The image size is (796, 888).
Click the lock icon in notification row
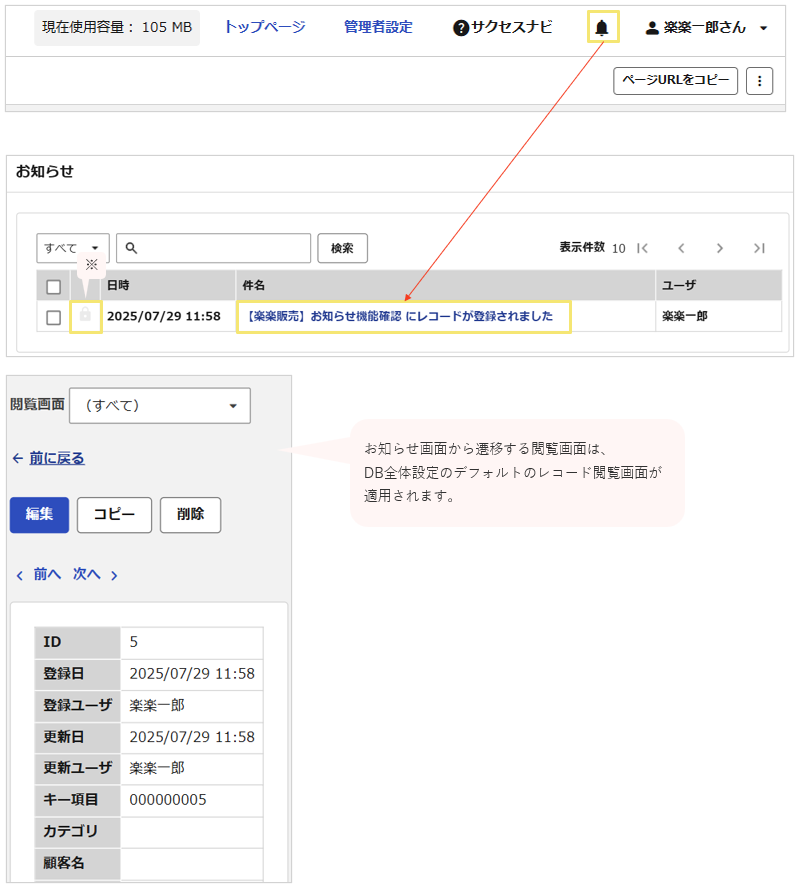click(85, 314)
